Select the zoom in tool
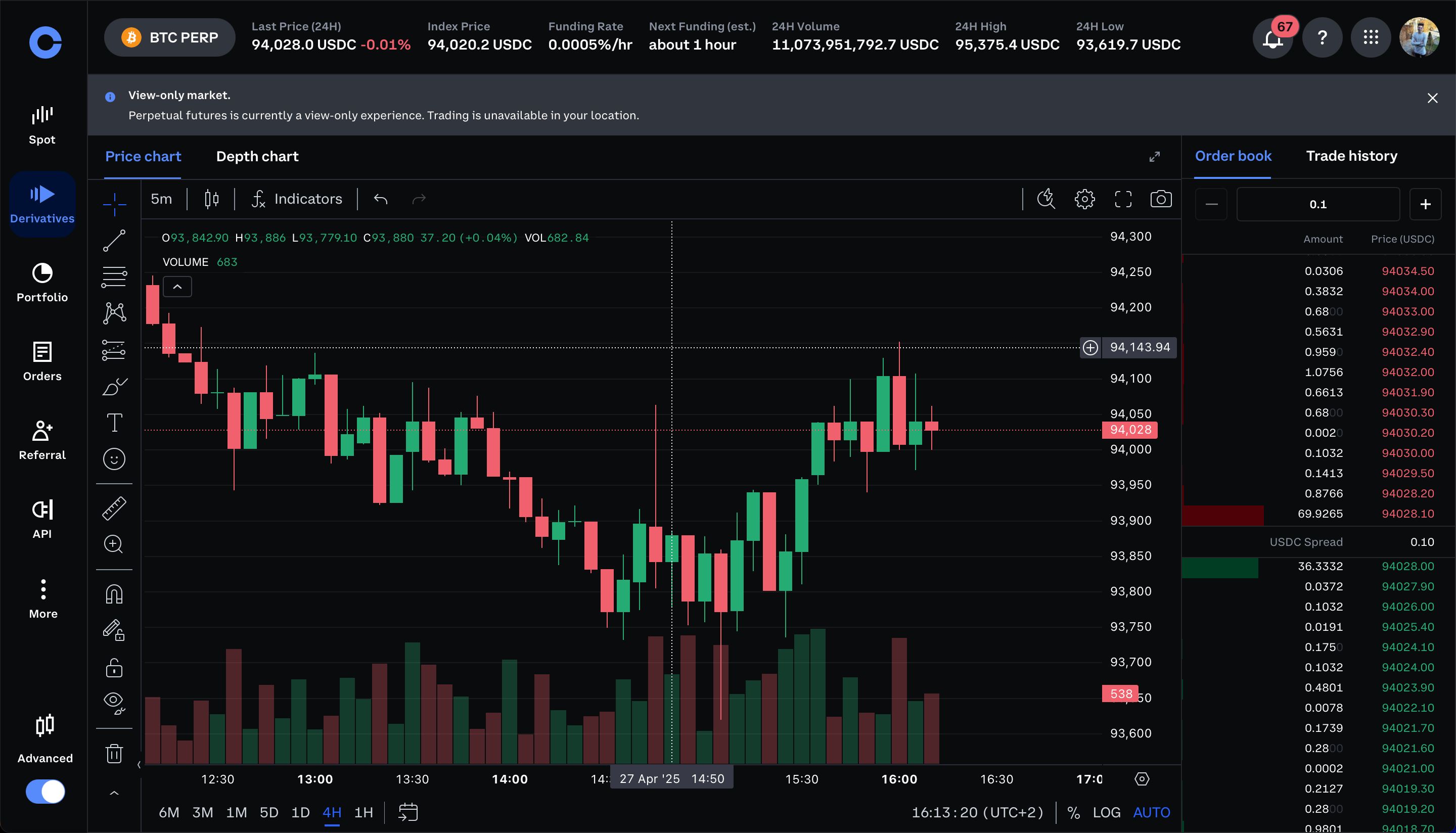The width and height of the screenshot is (1456, 833). 114,544
